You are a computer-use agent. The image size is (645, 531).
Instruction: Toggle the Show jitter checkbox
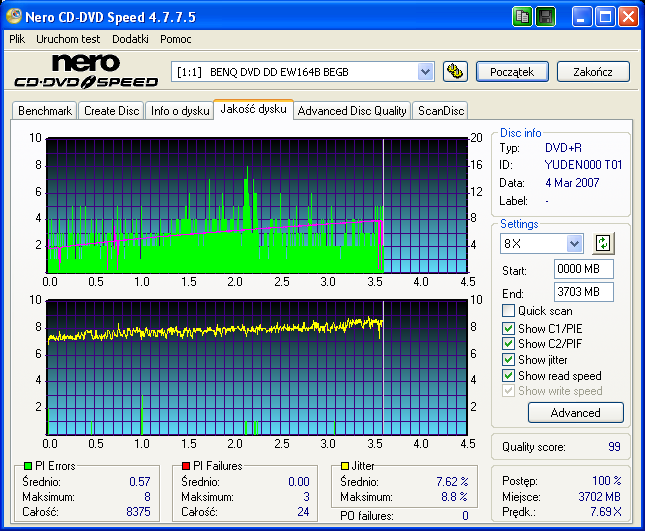point(509,360)
